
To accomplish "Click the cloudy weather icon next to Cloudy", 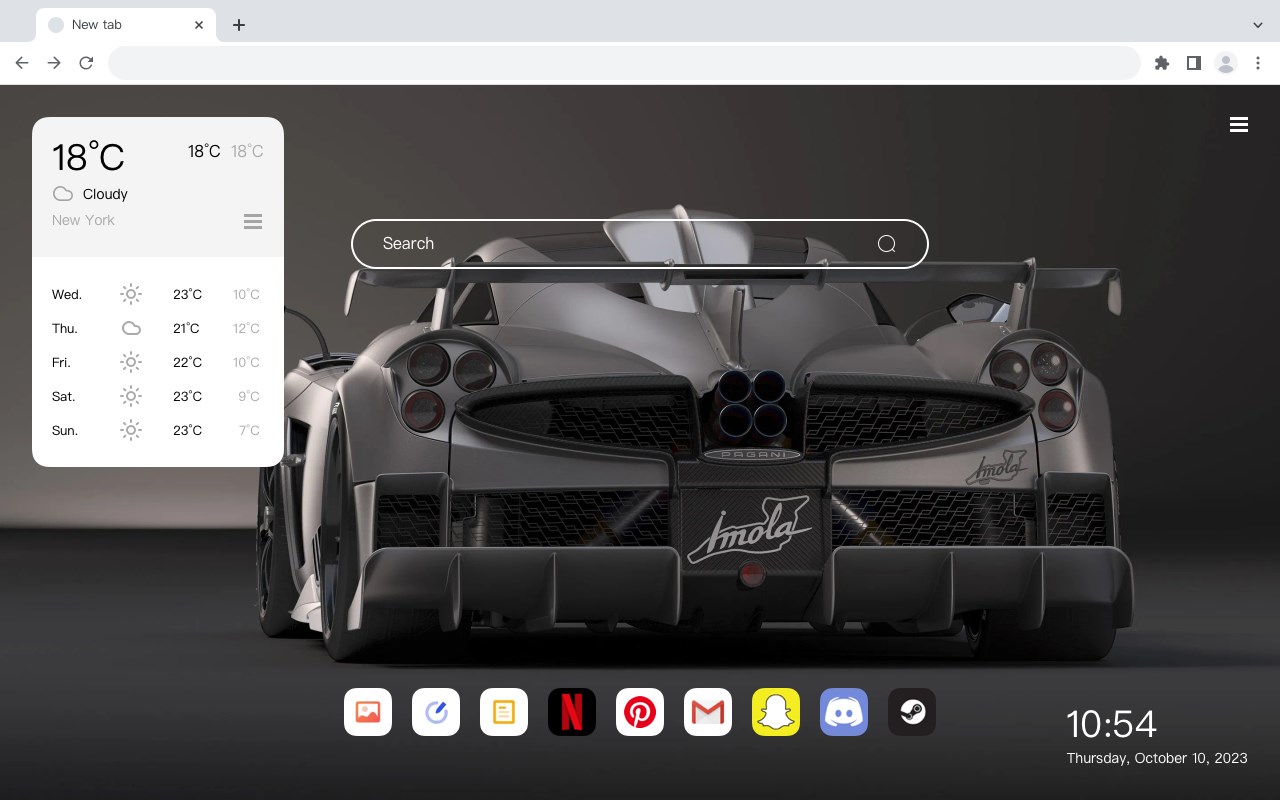I will click(63, 194).
